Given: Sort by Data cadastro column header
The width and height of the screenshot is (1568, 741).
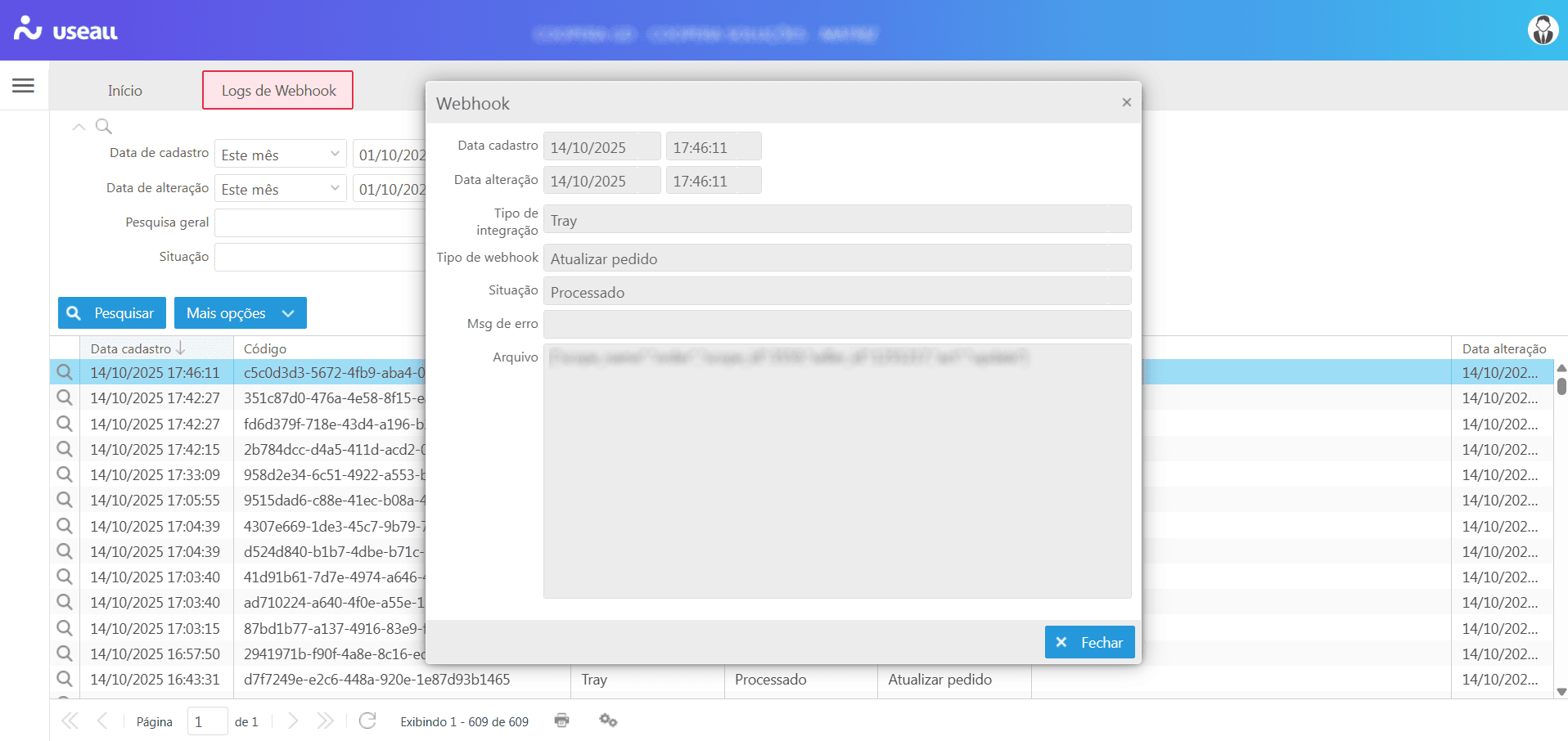Looking at the screenshot, I should pos(131,348).
